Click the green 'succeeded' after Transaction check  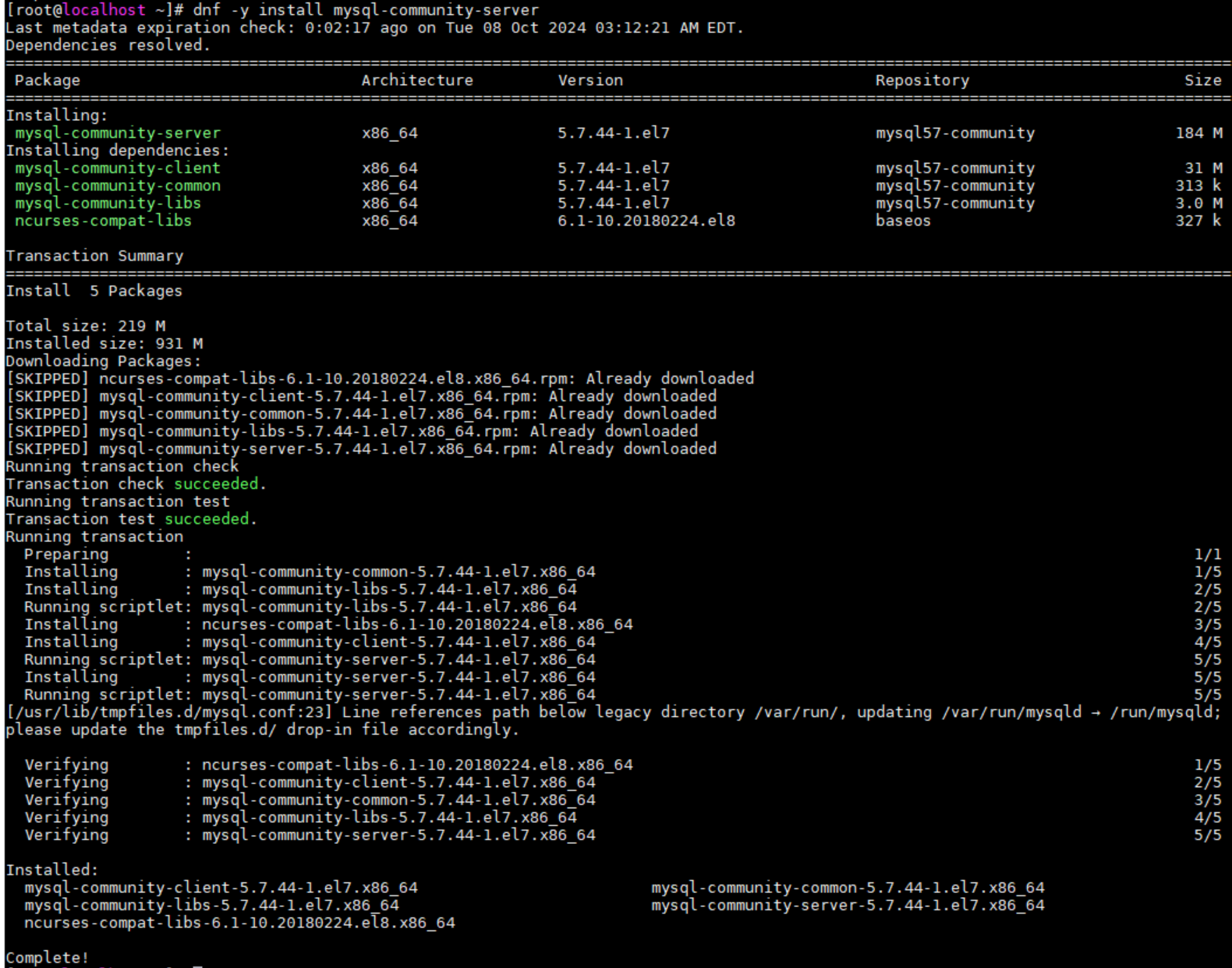click(216, 484)
